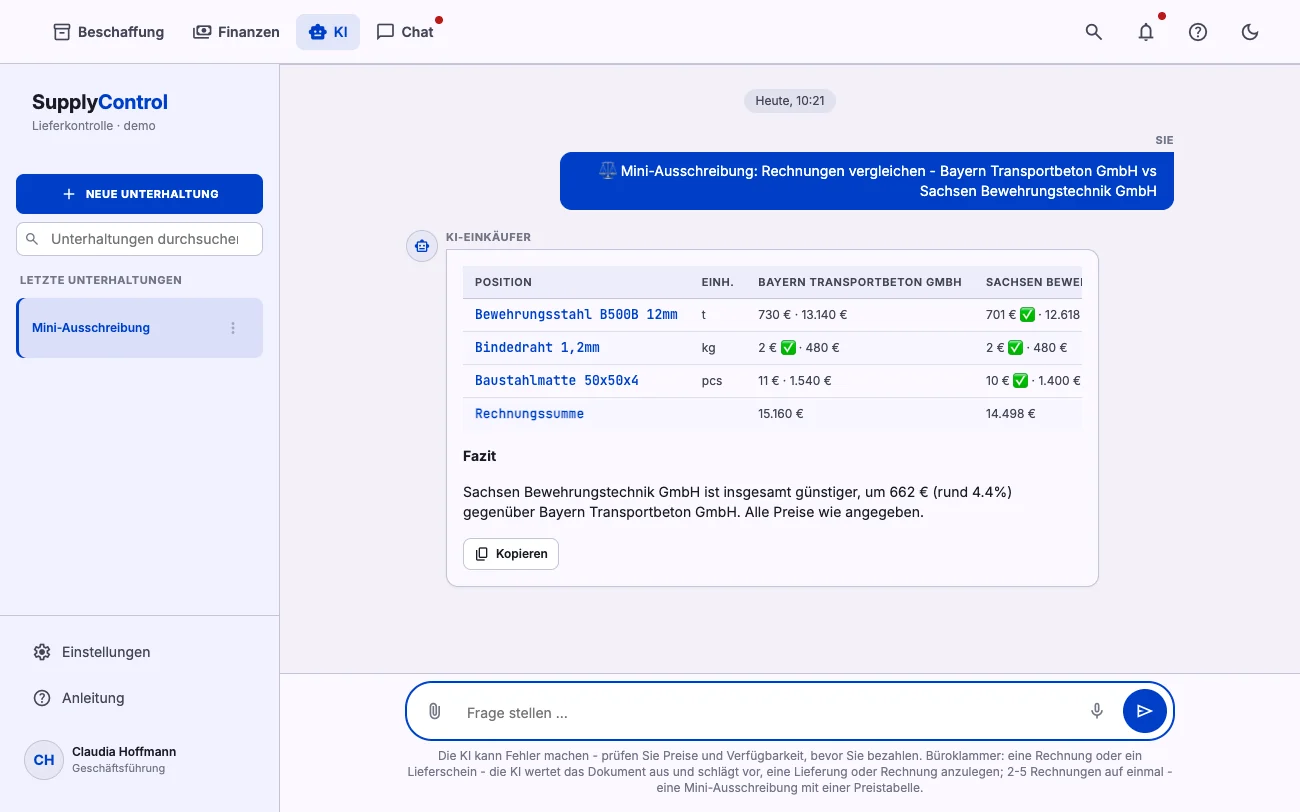Click the CH user avatar
Viewport: 1300px width, 812px height.
tap(44, 760)
